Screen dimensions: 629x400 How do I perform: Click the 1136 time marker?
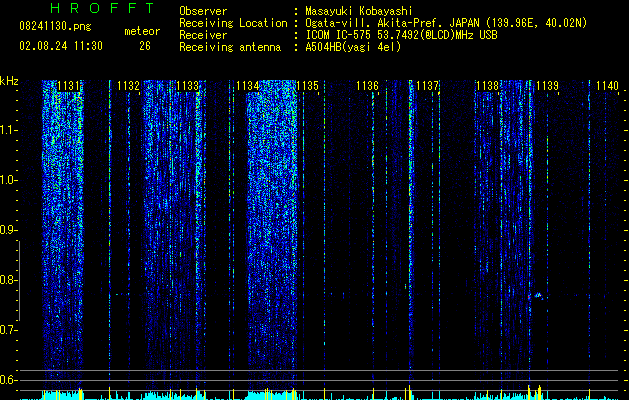coord(367,86)
